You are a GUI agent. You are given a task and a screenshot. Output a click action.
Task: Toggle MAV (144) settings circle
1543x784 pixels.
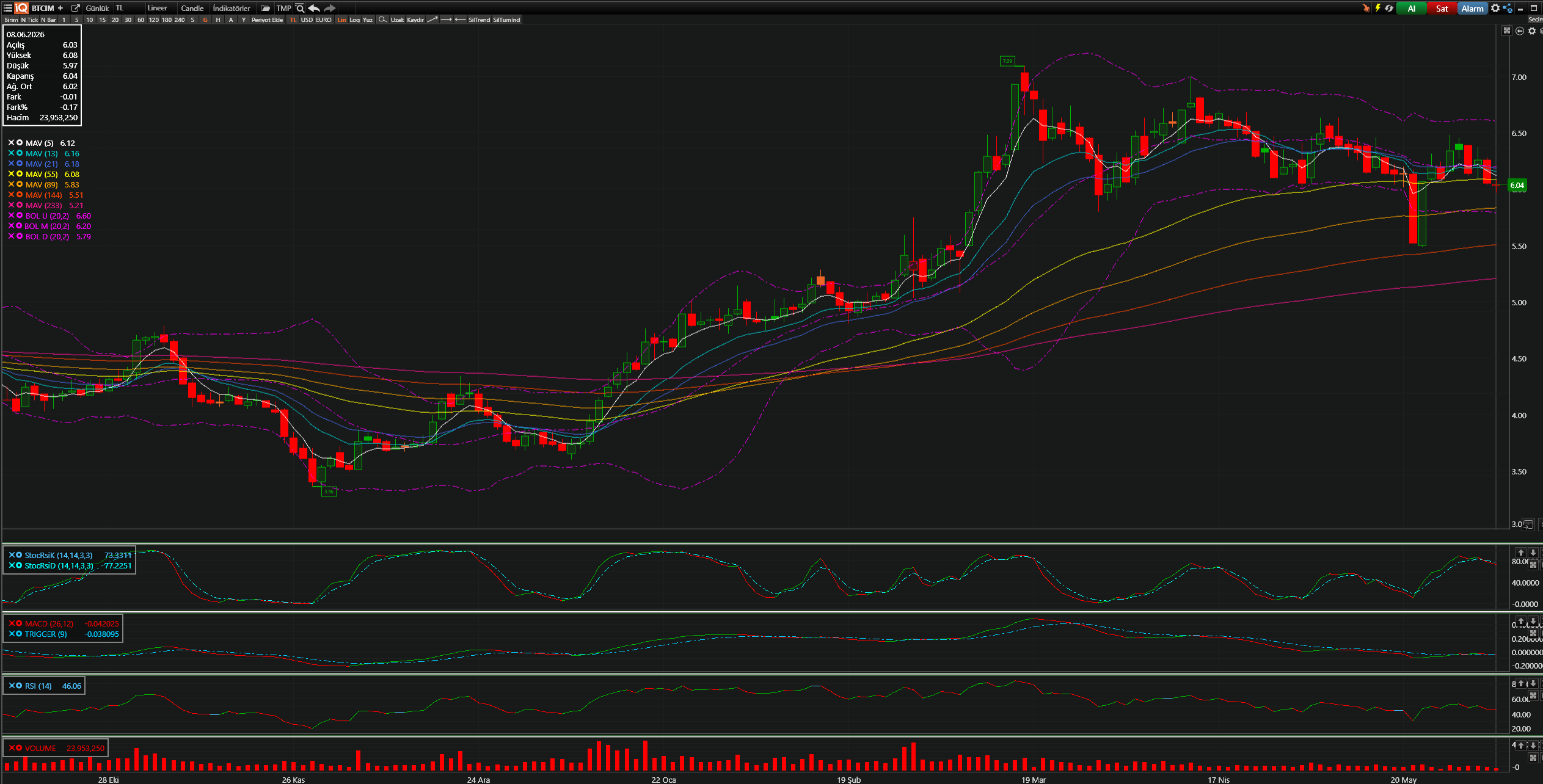pyautogui.click(x=20, y=194)
